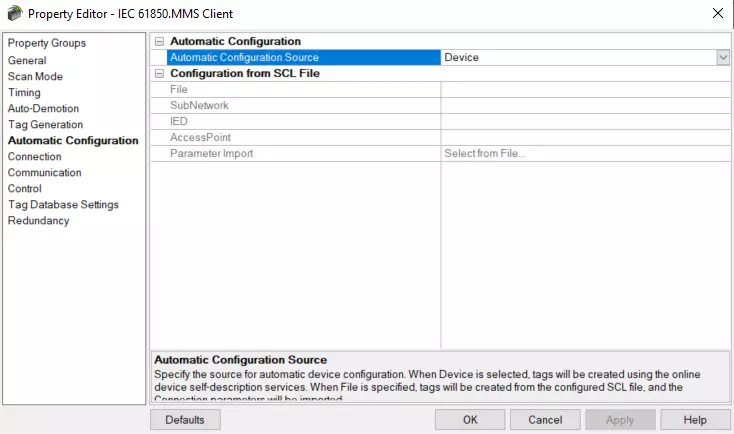This screenshot has height=434, width=734.
Task: Click the File property label
Action: click(179, 89)
